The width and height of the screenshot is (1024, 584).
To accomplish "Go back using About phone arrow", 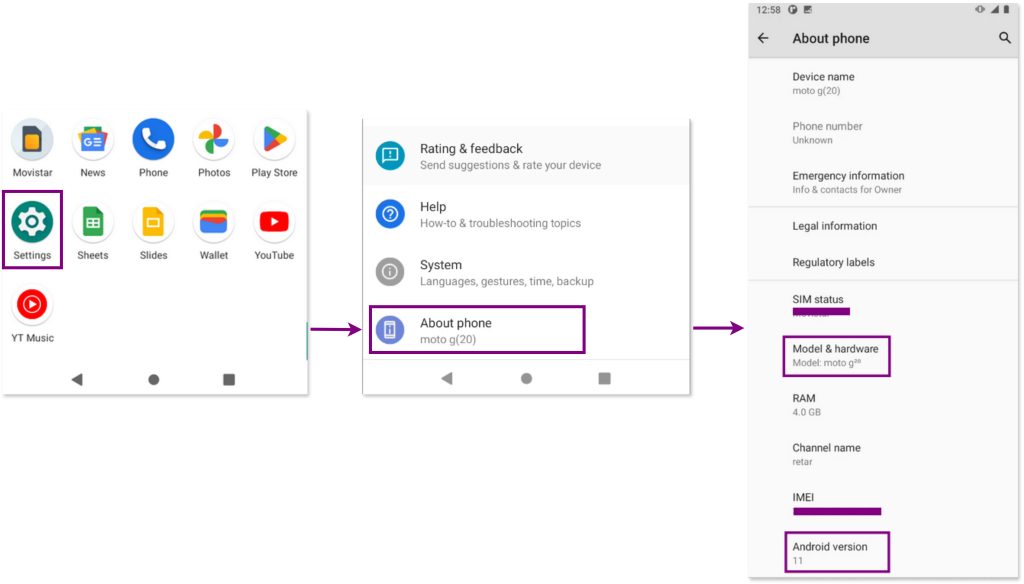I will click(764, 38).
